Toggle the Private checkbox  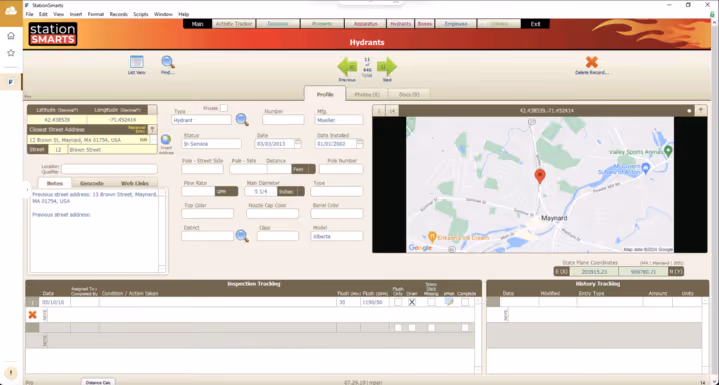click(x=223, y=108)
